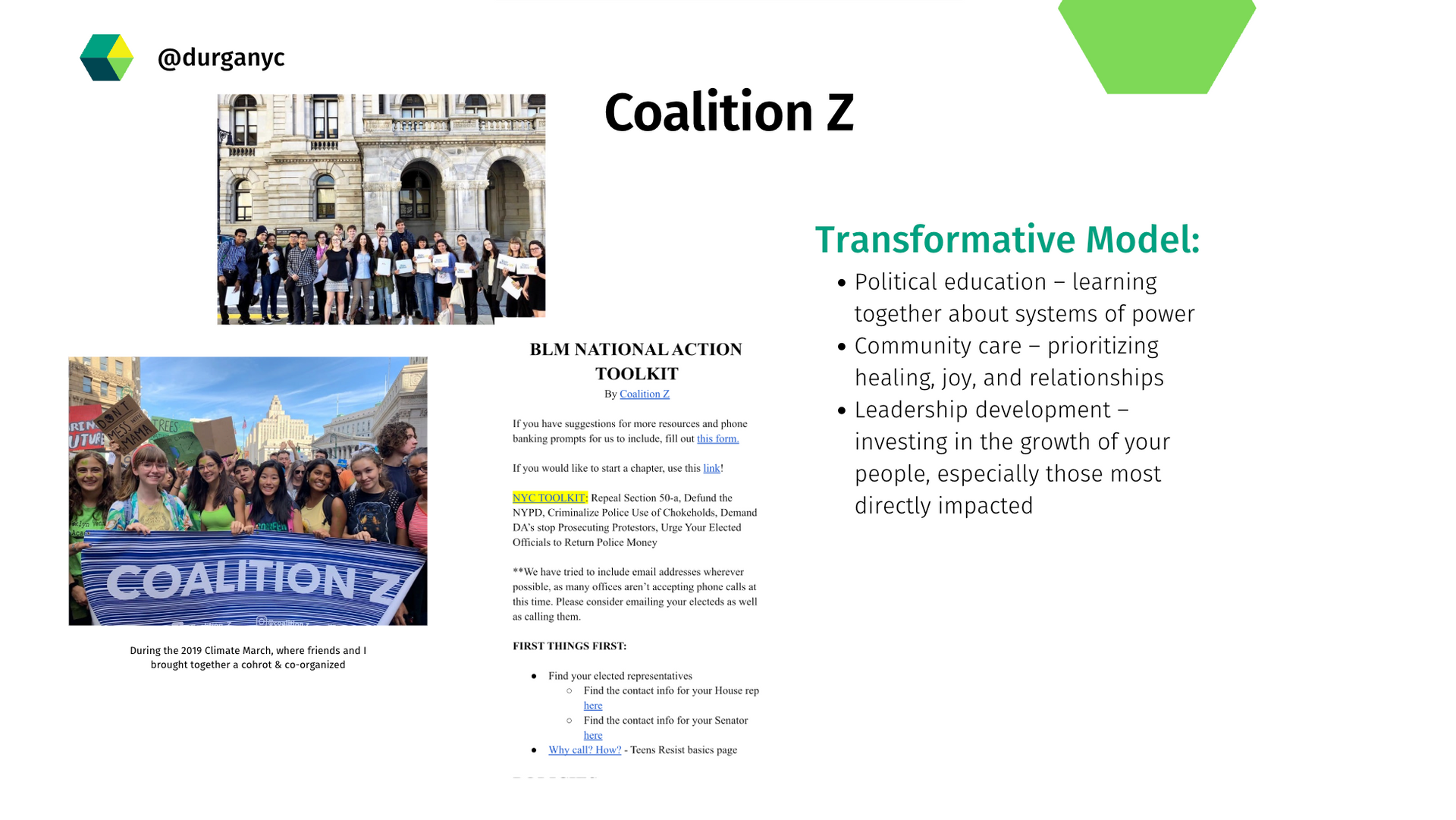Viewport: 1456px width, 820px height.
Task: Select the Climate March banner photo
Action: point(248,491)
